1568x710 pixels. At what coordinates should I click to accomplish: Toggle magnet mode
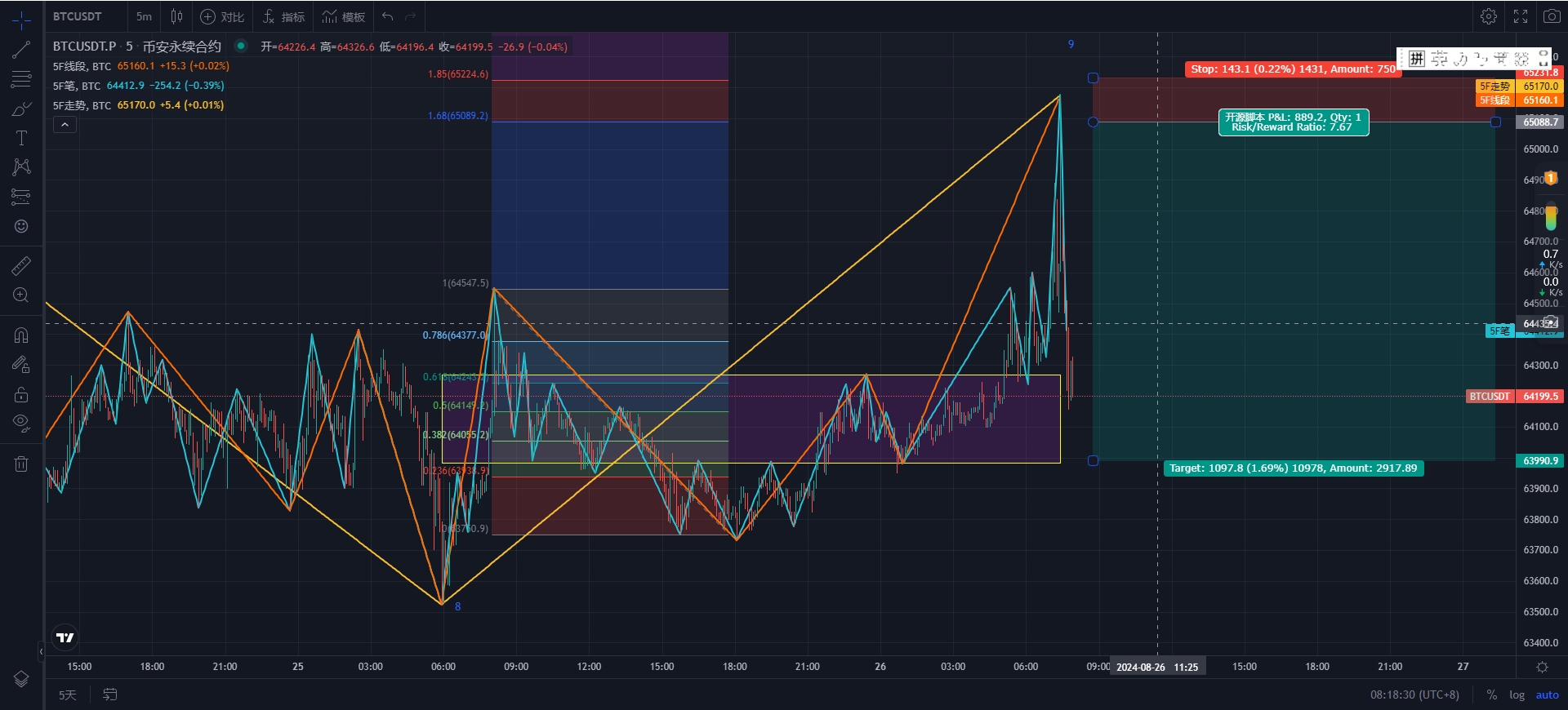(x=21, y=335)
